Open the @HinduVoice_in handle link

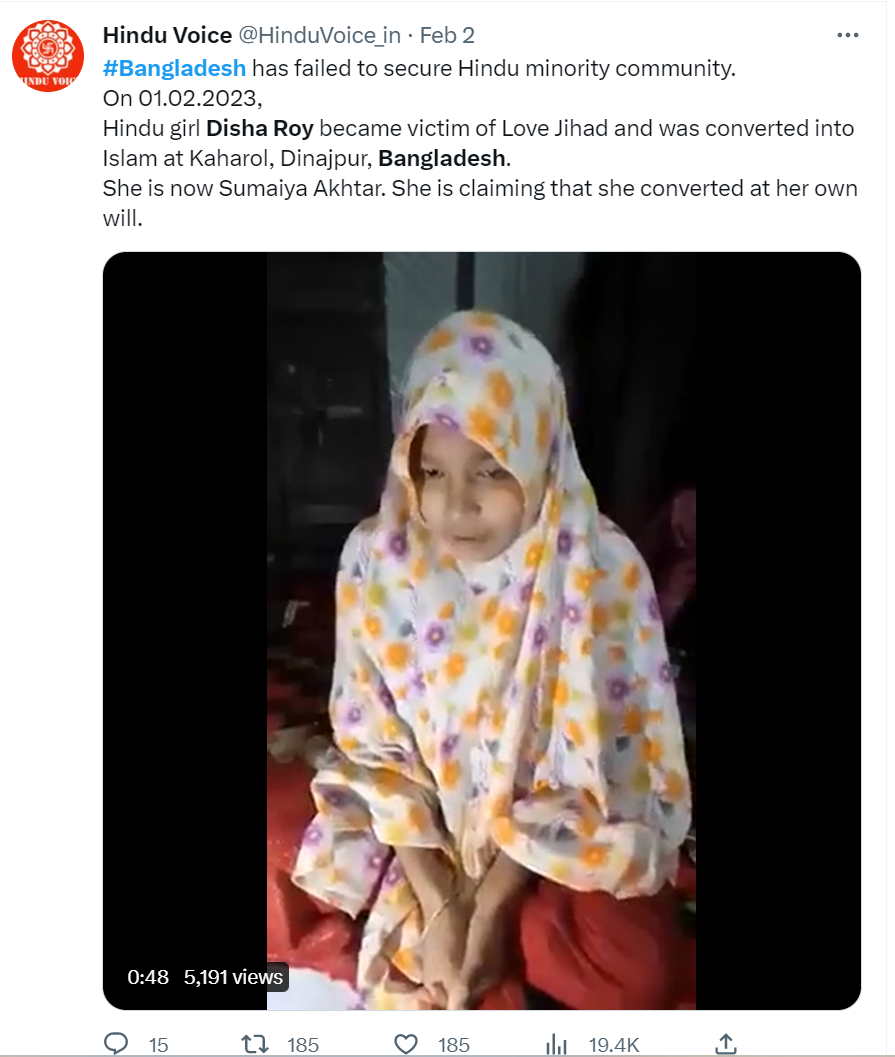click(319, 36)
